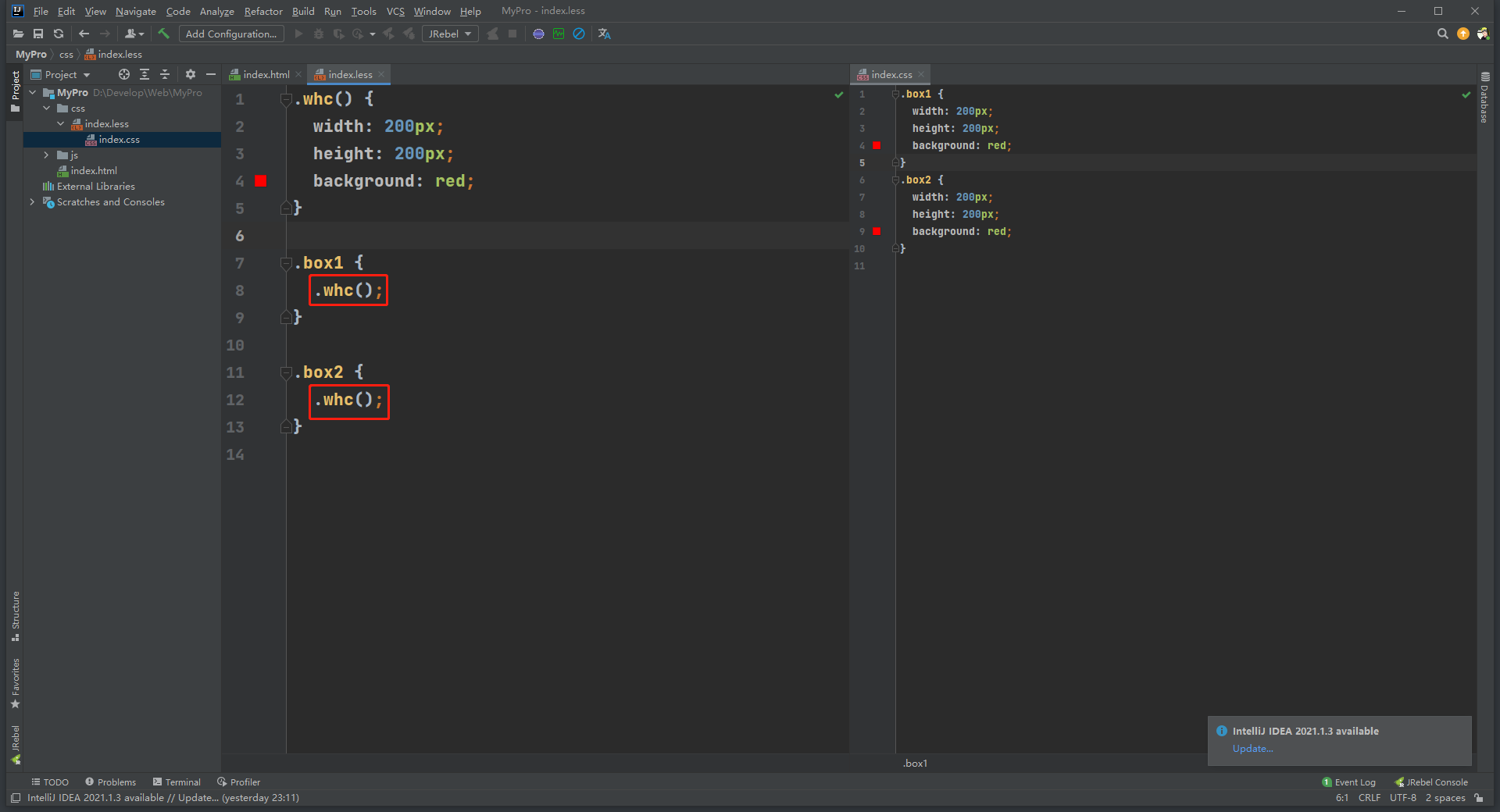Click the green checkmark in index.less editor
This screenshot has width=1500, height=812.
(x=839, y=95)
